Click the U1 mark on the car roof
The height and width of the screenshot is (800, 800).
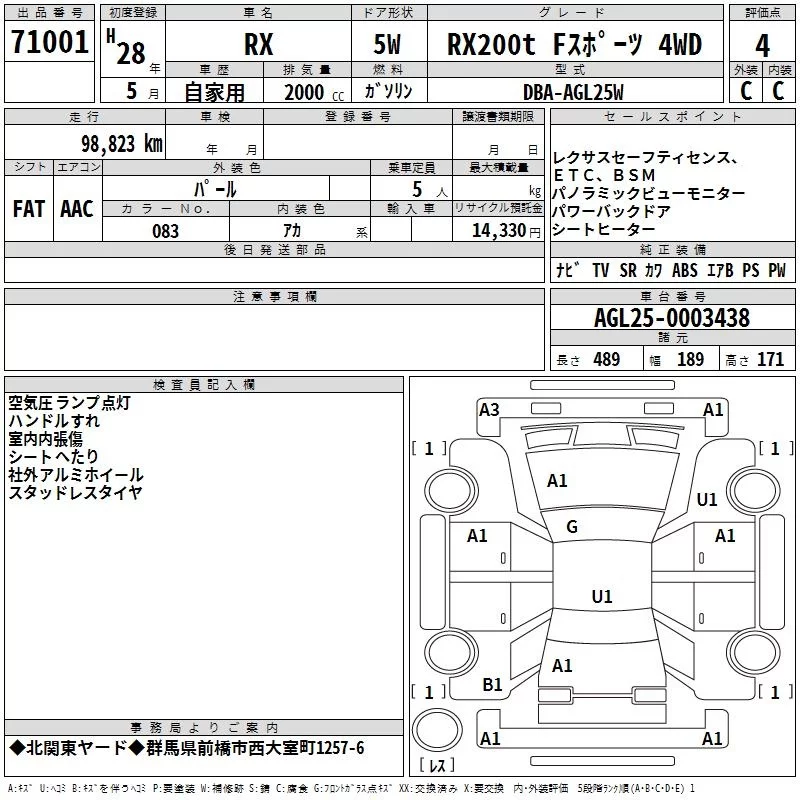(601, 597)
